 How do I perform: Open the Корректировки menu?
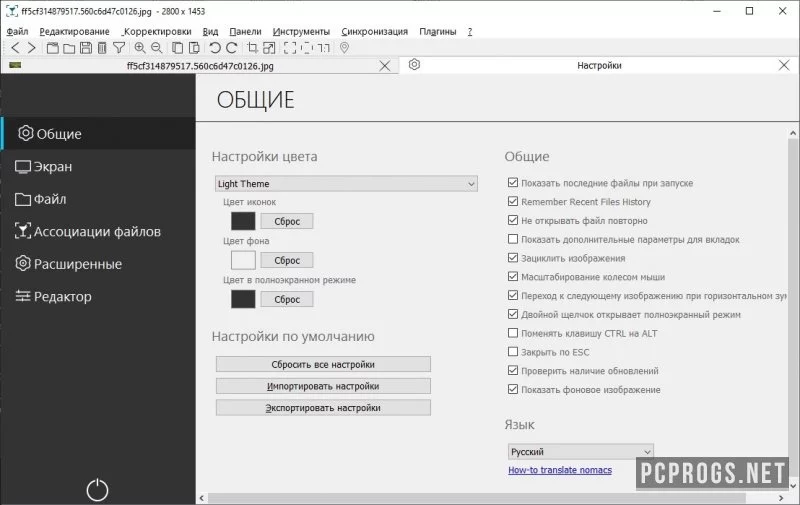[158, 32]
